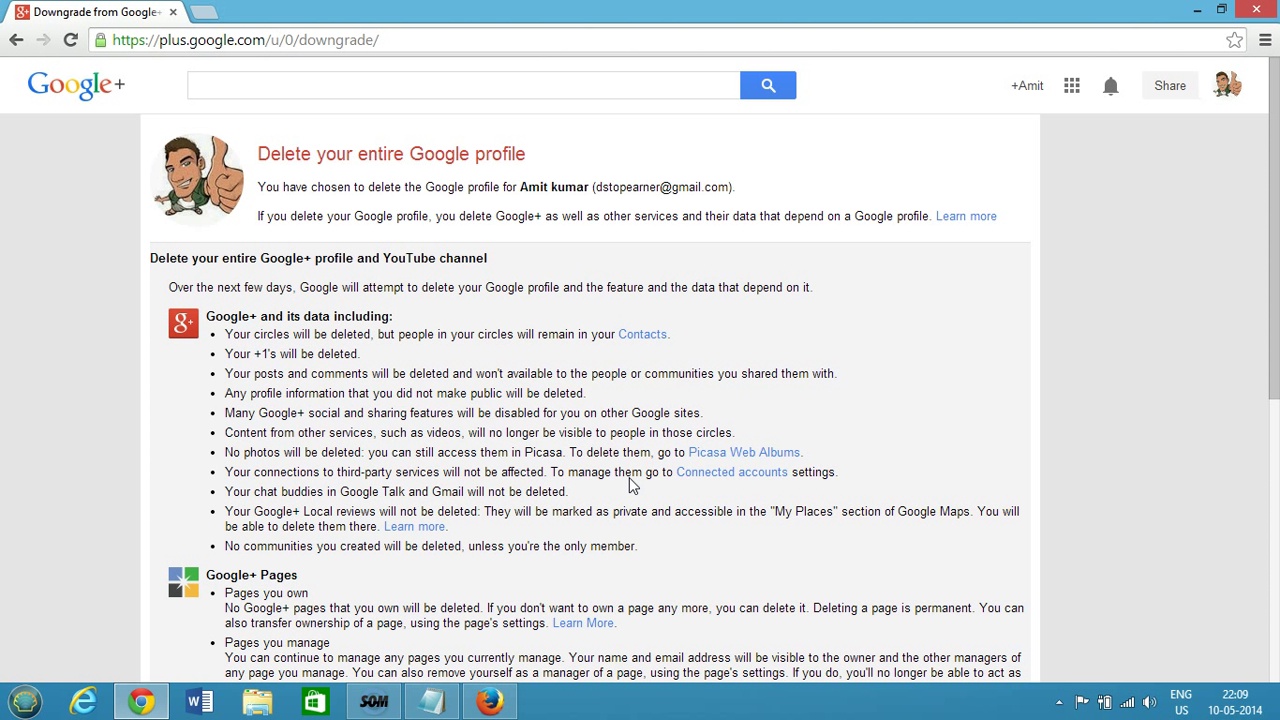
Task: Click the 'Pages you own' list item
Action: point(266,593)
